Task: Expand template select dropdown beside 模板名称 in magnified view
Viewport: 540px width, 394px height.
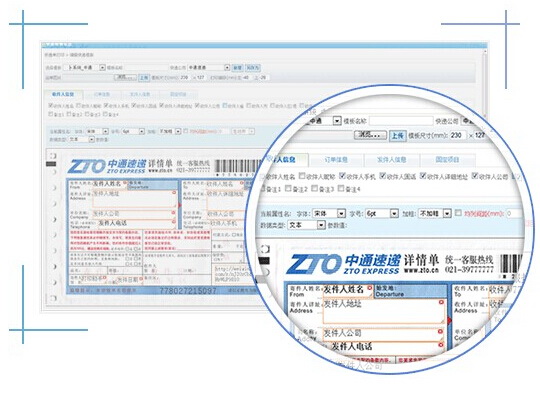Action: (336, 121)
